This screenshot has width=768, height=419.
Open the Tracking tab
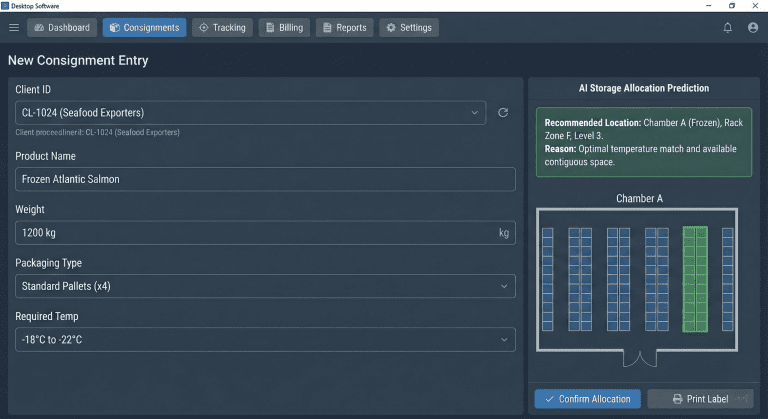coord(222,28)
